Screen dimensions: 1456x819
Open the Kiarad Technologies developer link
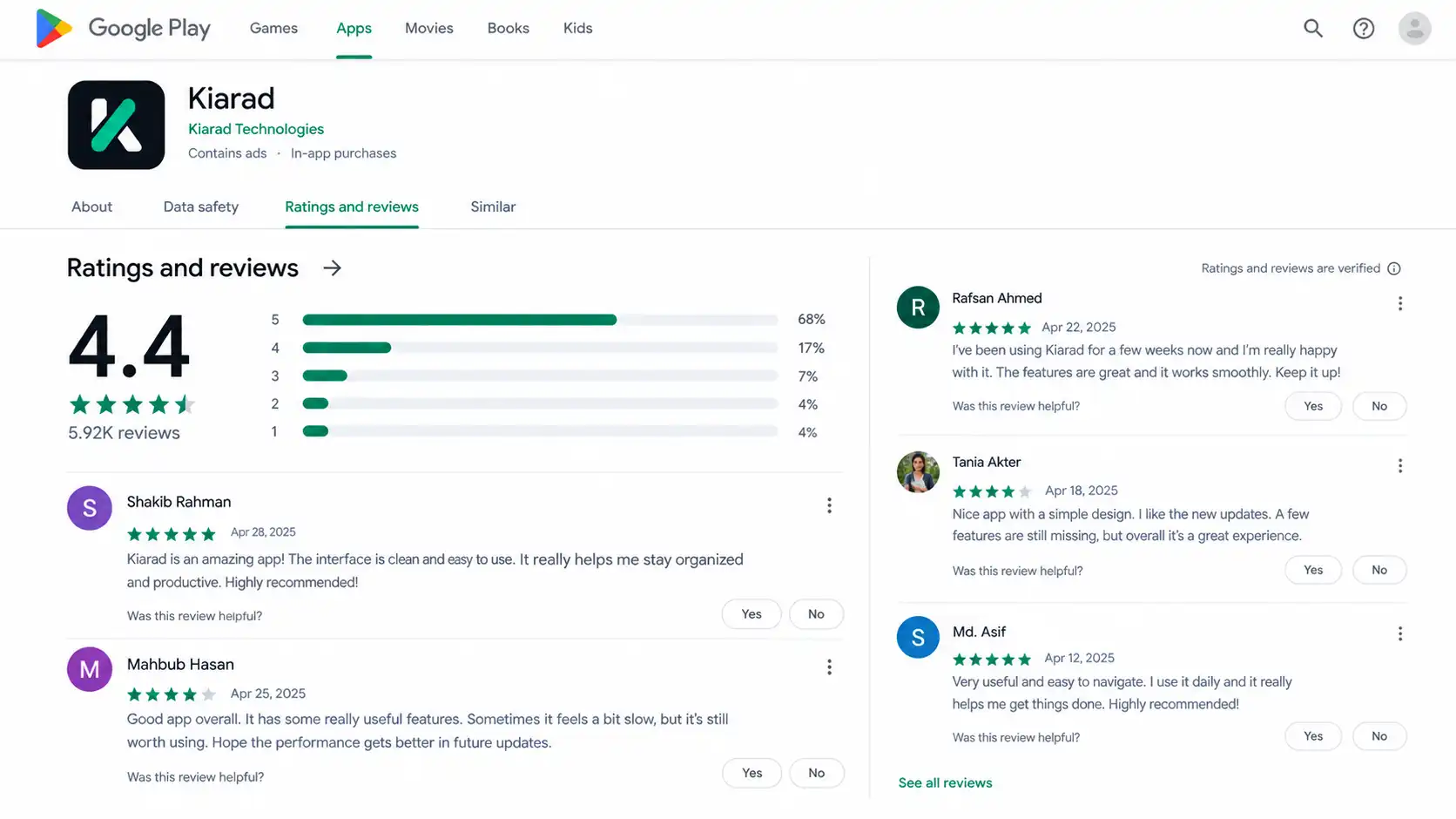pyautogui.click(x=256, y=129)
